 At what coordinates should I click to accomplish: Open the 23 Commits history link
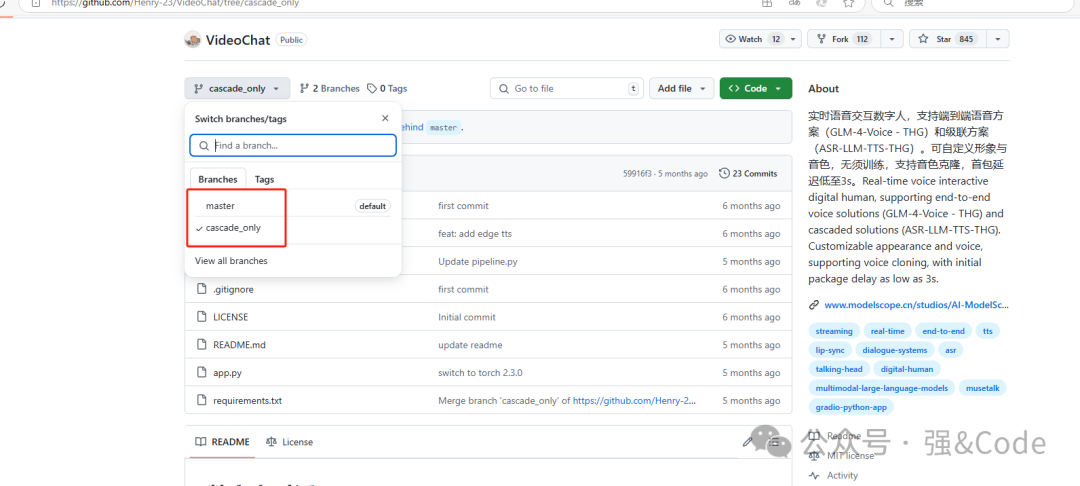pos(748,173)
